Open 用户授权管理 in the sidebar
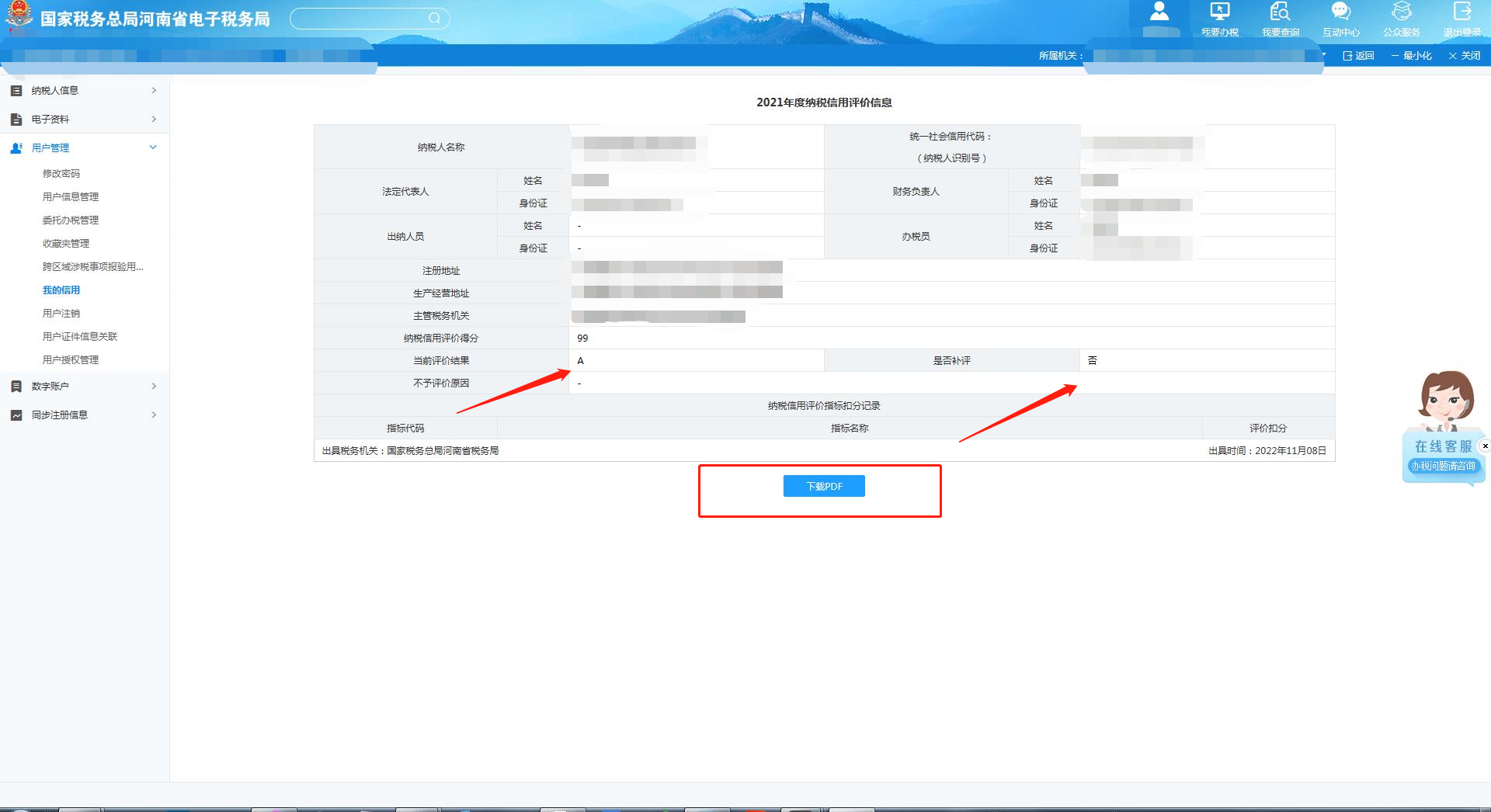 tap(71, 360)
